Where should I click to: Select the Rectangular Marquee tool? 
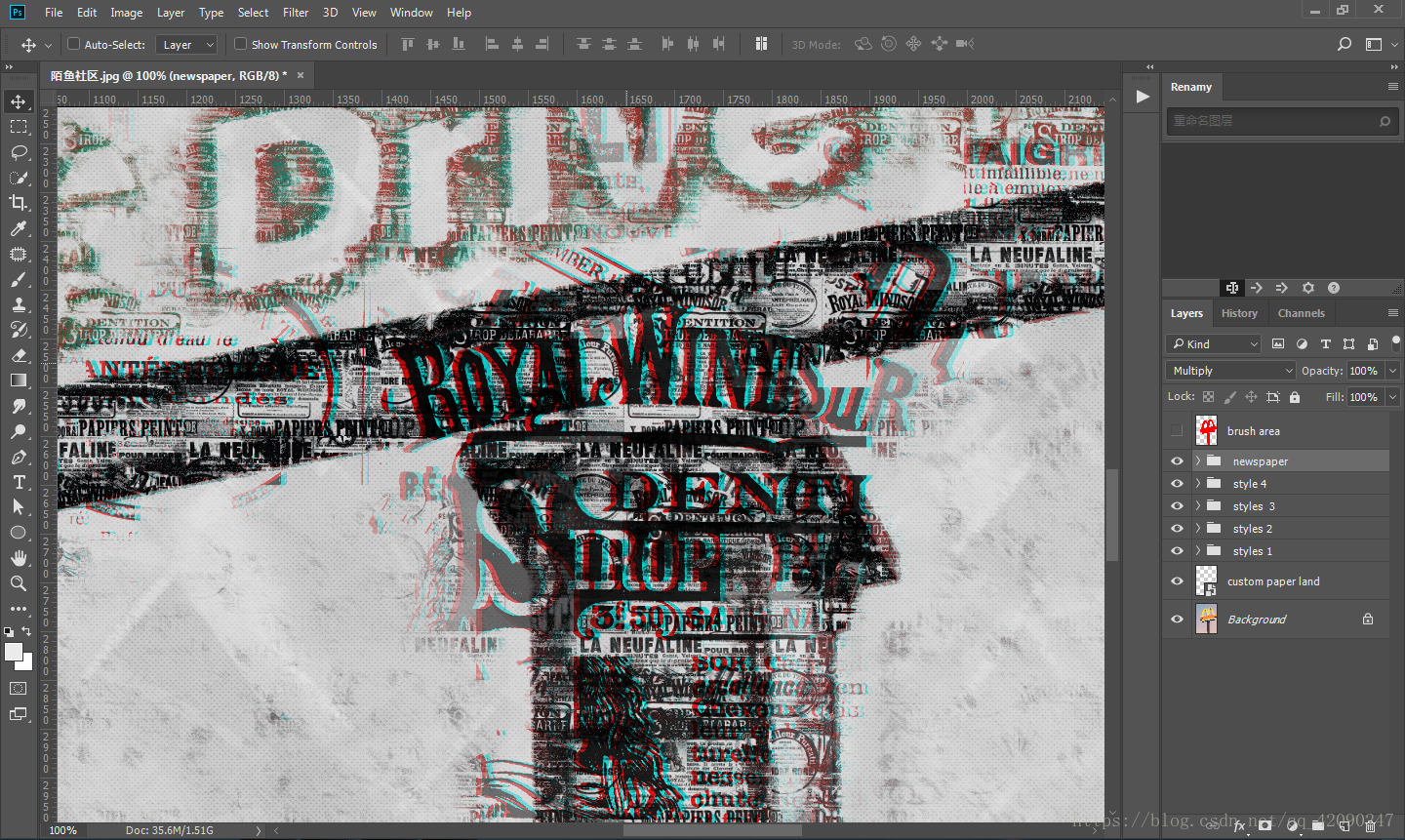coord(19,127)
